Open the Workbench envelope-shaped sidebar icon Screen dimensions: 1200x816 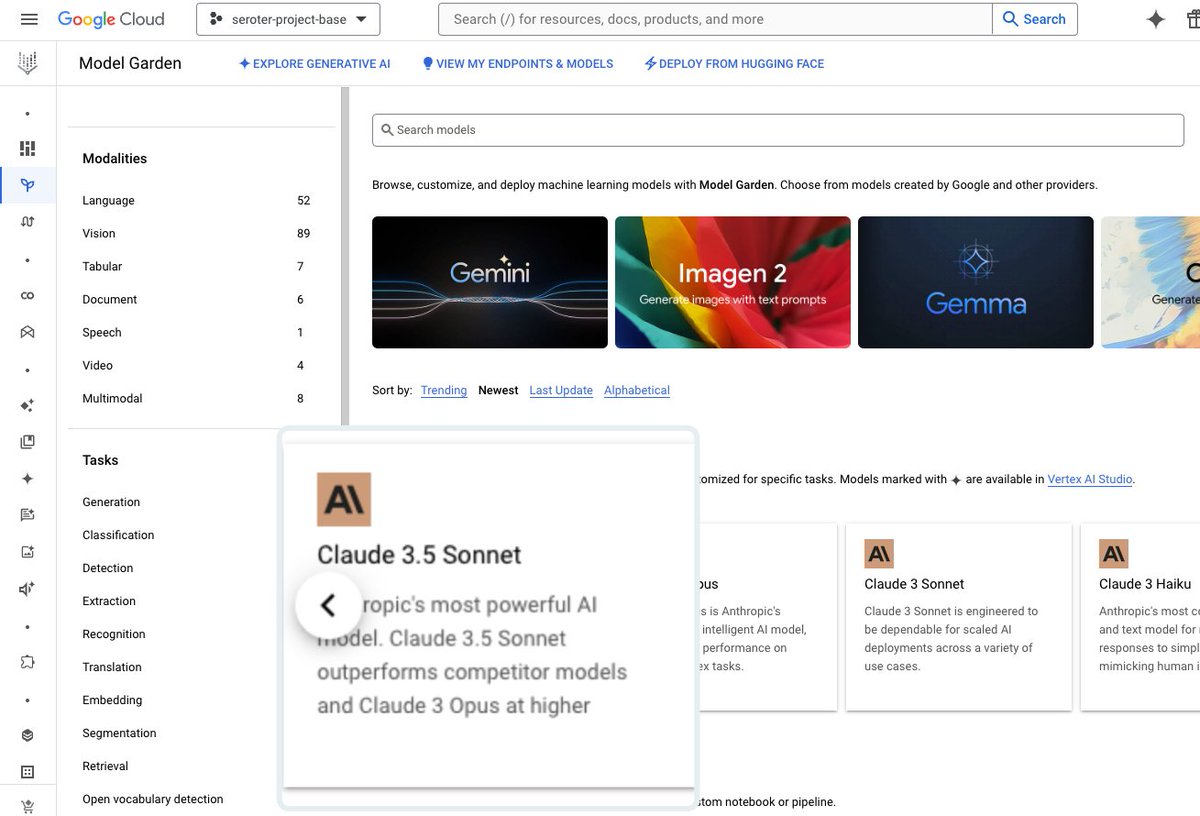28,332
